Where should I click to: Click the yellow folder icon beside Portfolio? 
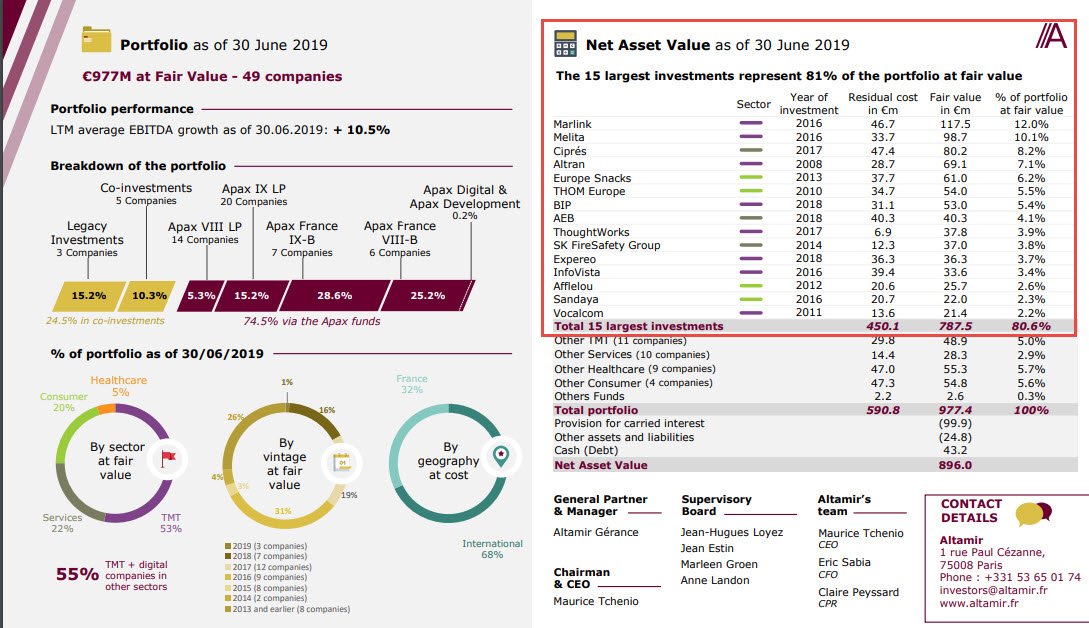(x=96, y=39)
